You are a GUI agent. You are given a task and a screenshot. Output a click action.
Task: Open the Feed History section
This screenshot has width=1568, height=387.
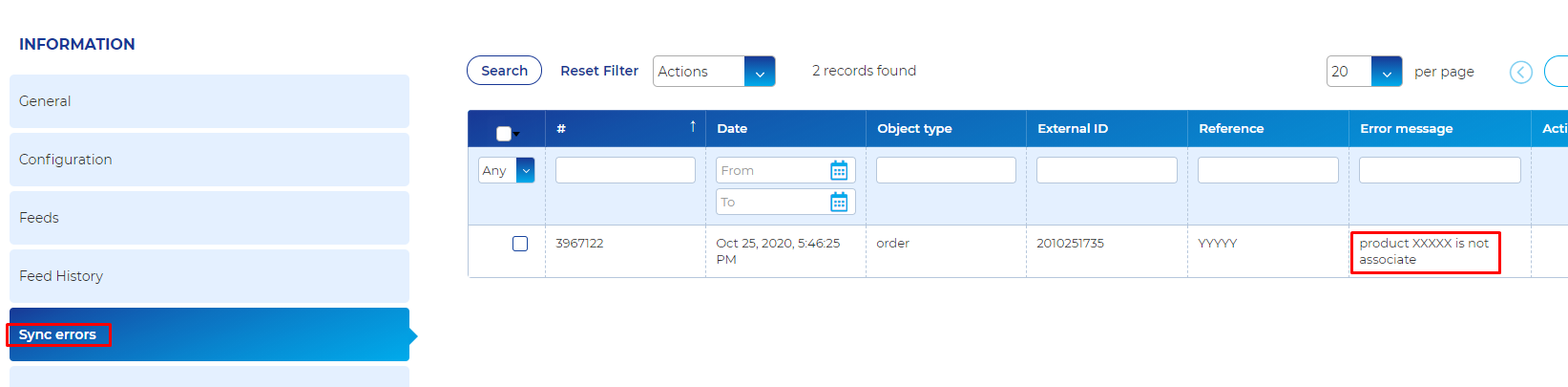pyautogui.click(x=209, y=276)
